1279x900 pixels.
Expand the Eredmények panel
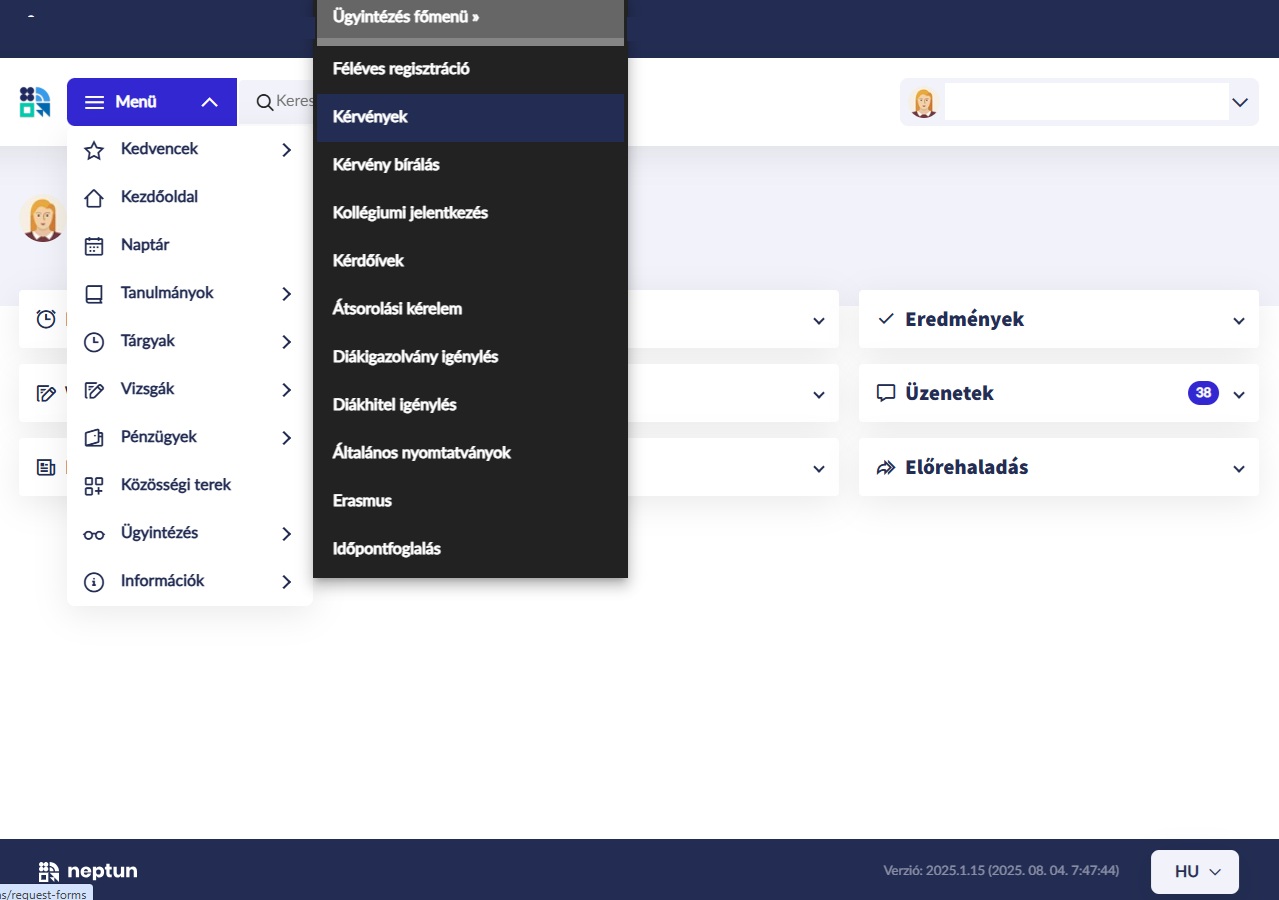click(x=1239, y=321)
